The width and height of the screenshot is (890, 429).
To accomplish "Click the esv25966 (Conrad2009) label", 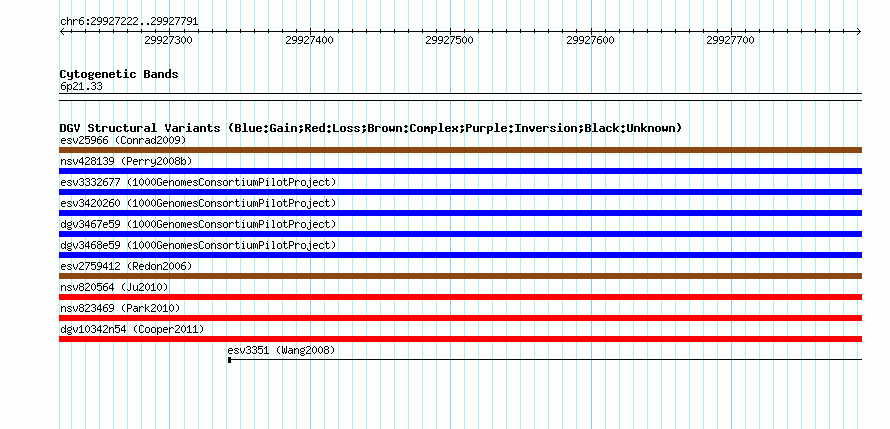I will coord(123,140).
